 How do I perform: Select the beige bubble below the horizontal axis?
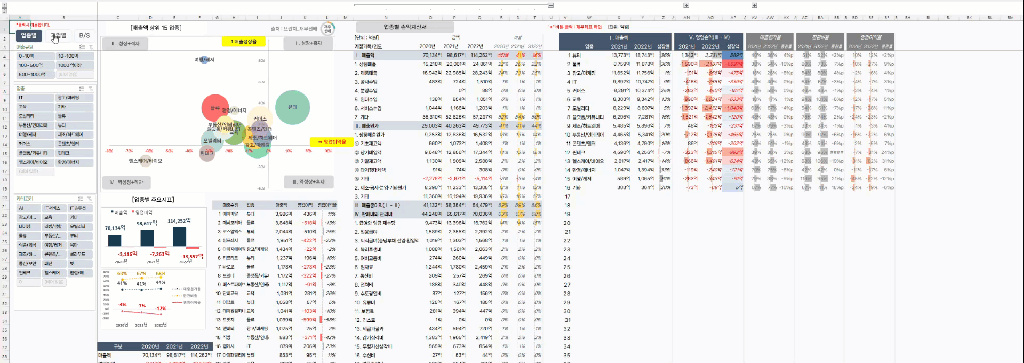point(146,161)
